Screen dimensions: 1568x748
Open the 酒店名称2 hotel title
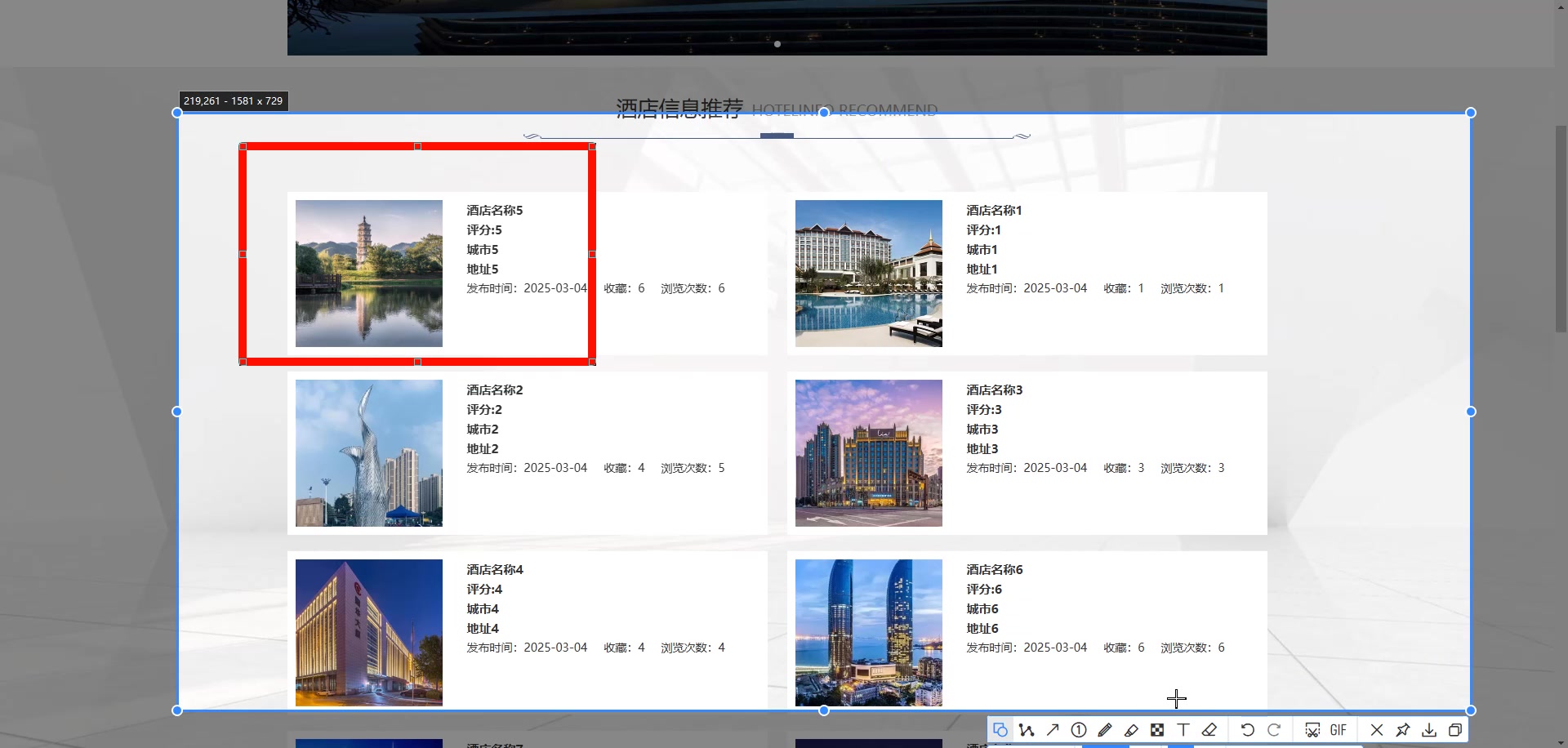(495, 390)
